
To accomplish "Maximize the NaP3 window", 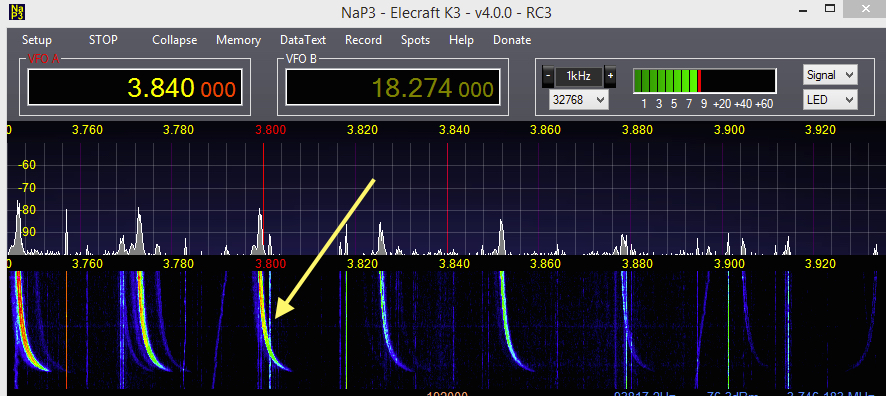I will point(829,8).
